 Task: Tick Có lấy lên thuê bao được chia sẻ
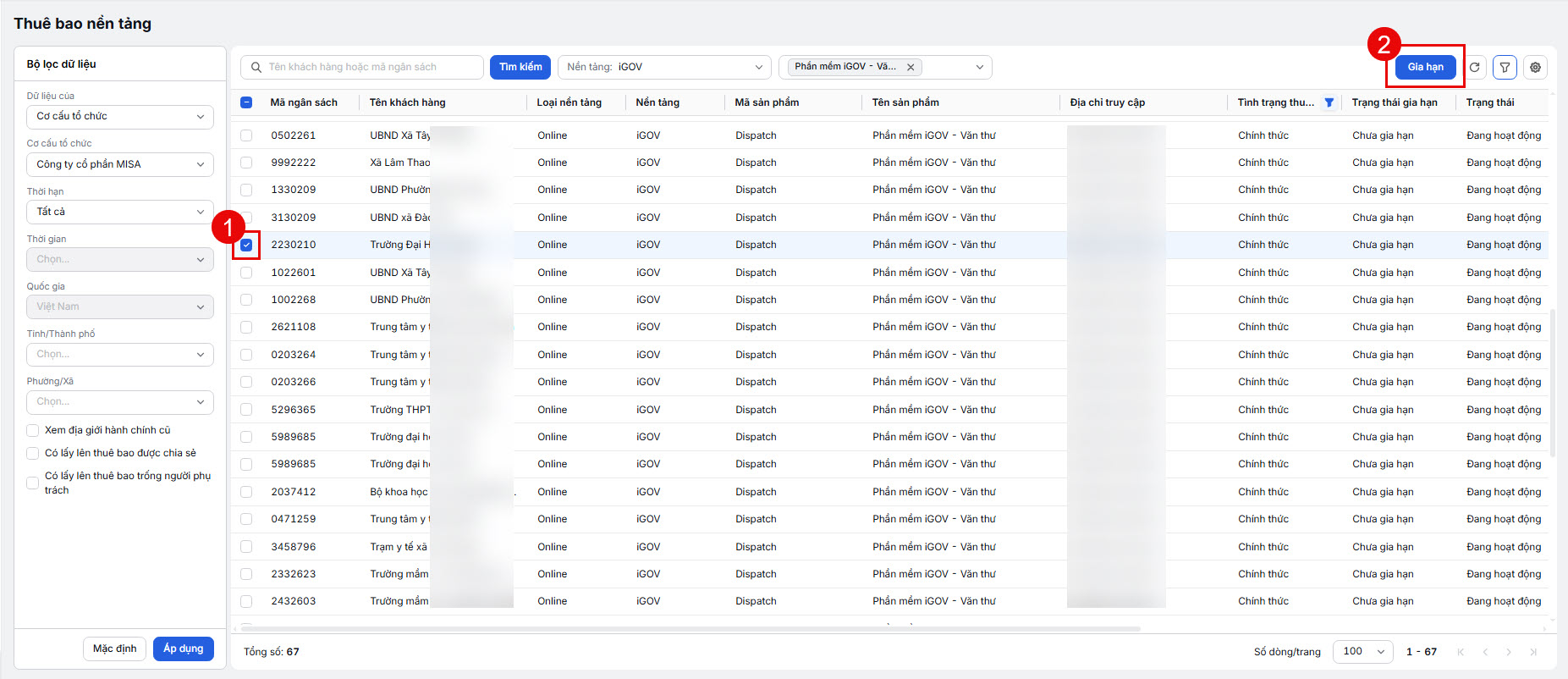click(x=32, y=453)
